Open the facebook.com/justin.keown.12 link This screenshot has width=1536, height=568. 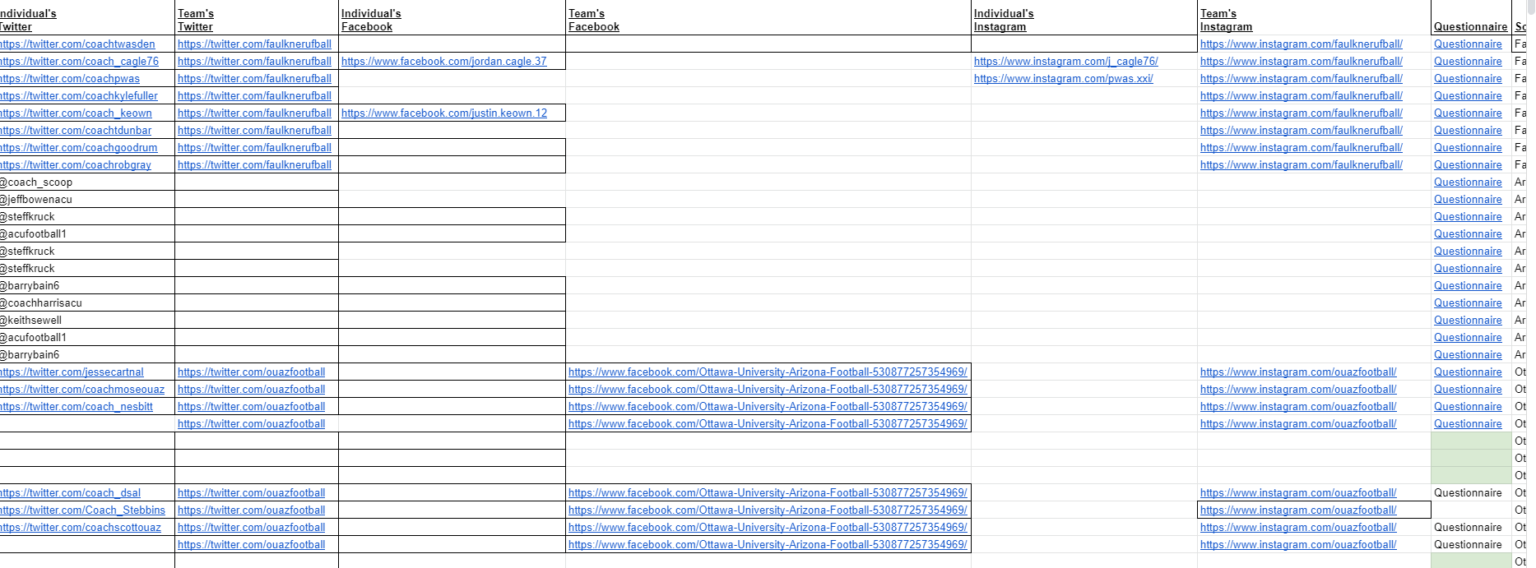(444, 113)
